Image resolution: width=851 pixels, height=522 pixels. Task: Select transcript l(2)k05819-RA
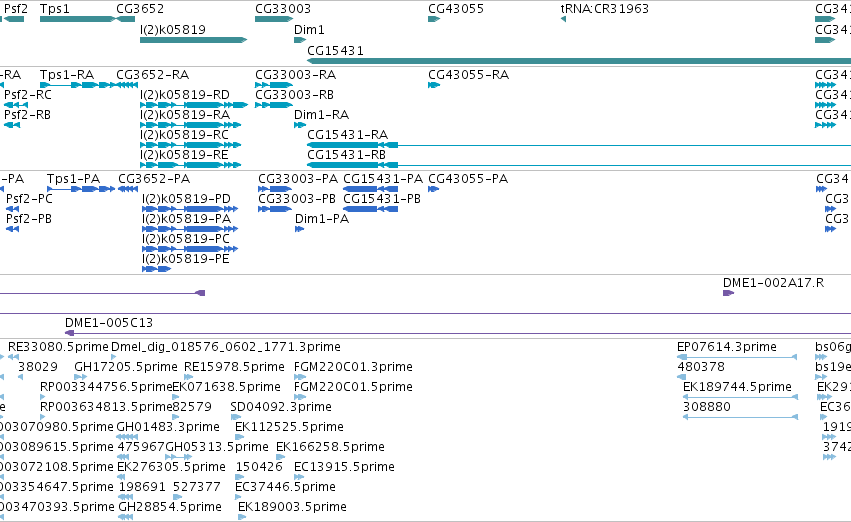click(185, 115)
